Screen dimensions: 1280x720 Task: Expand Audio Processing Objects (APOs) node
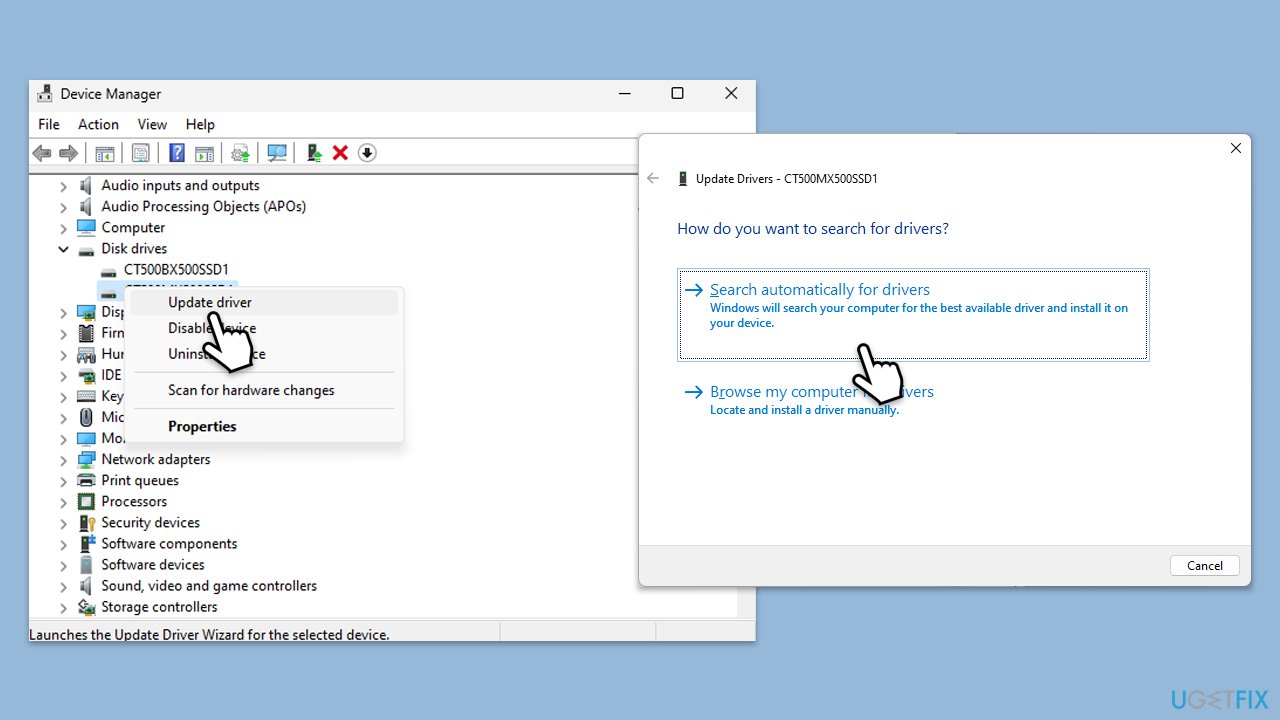(x=63, y=207)
